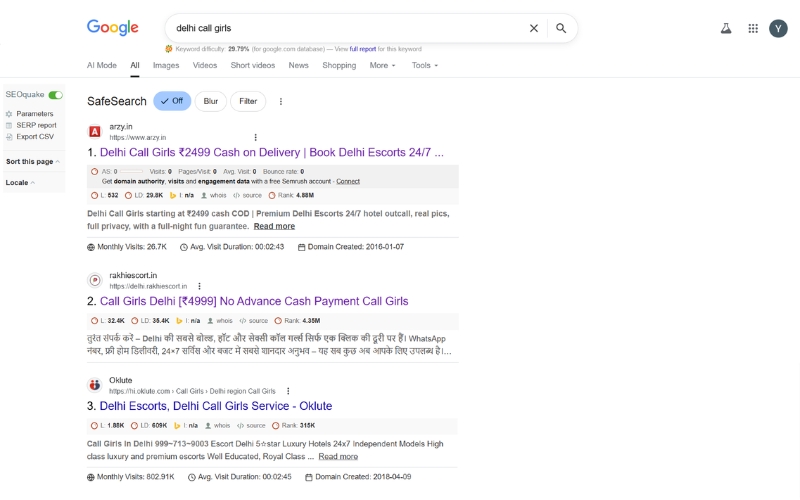800x500 pixels.
Task: Click into the Google search input field
Action: coord(340,29)
